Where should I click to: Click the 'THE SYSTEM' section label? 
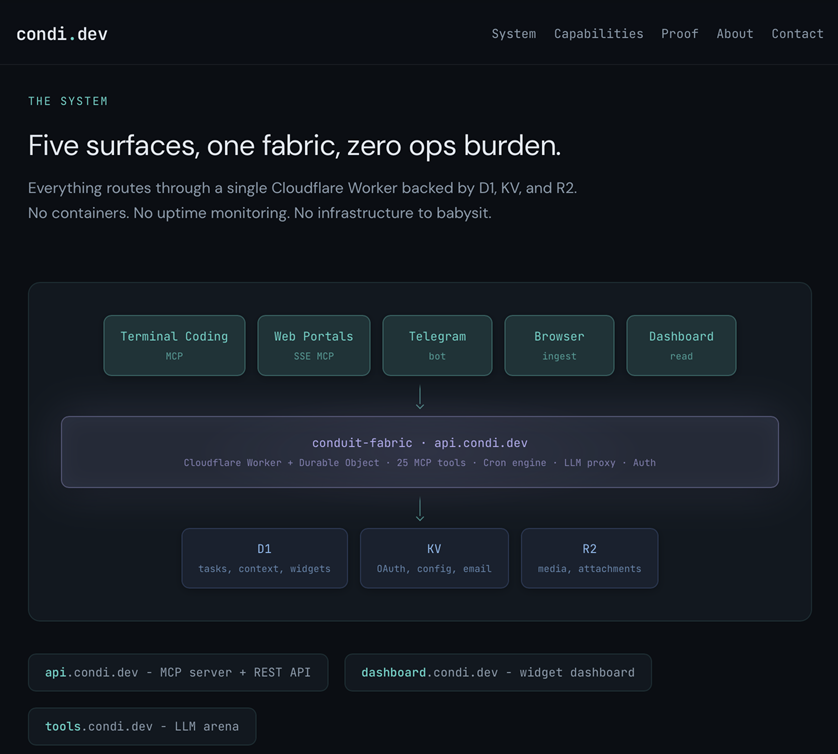[x=68, y=101]
